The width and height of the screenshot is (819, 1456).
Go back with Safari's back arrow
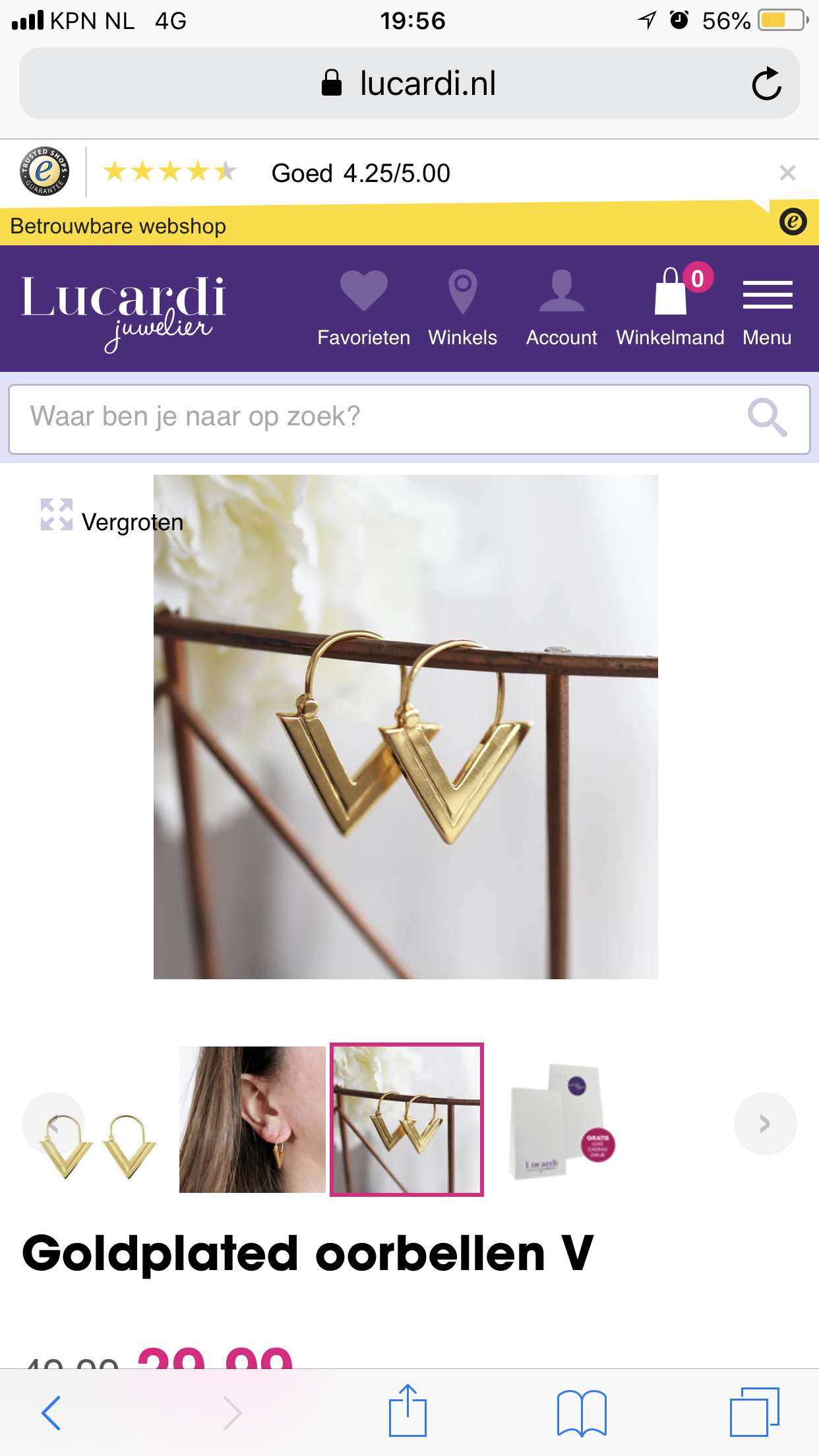coord(51,1412)
